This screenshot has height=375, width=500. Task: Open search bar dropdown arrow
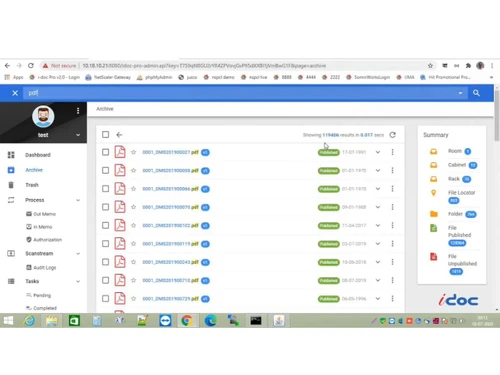coord(460,93)
